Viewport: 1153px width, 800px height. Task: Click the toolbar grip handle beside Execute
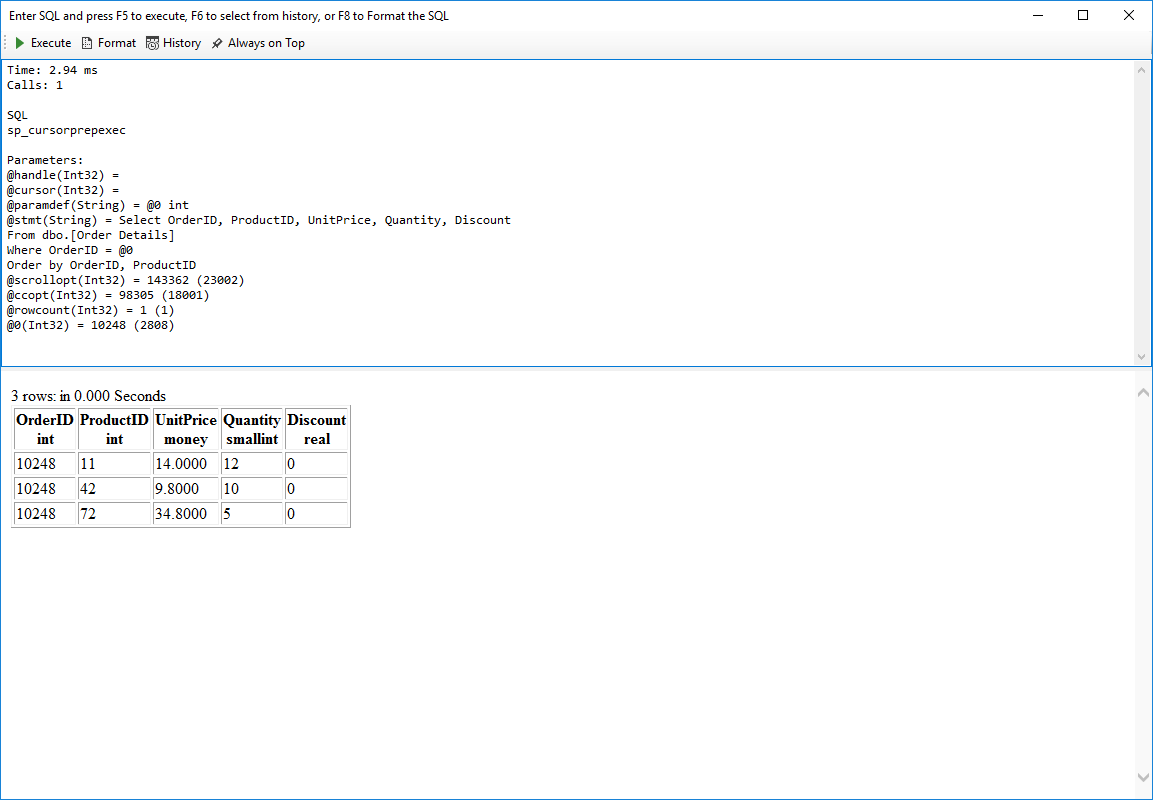click(x=6, y=43)
